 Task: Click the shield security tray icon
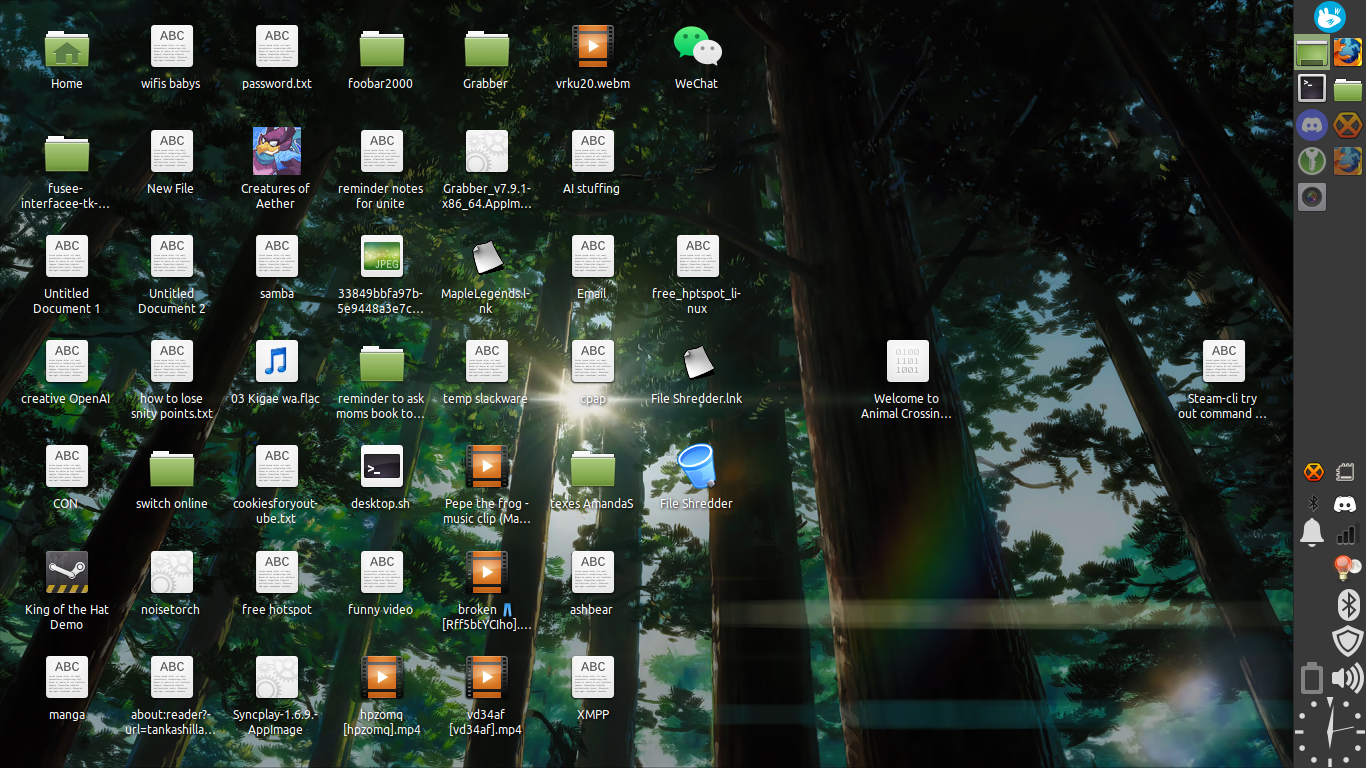[1347, 641]
